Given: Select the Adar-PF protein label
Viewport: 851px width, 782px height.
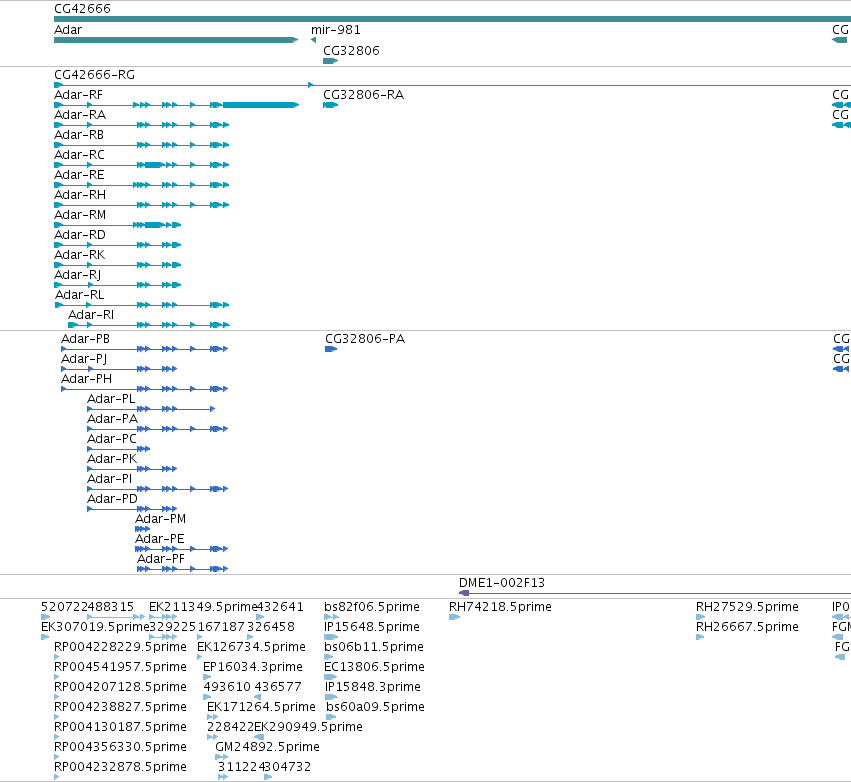Looking at the screenshot, I should (161, 559).
